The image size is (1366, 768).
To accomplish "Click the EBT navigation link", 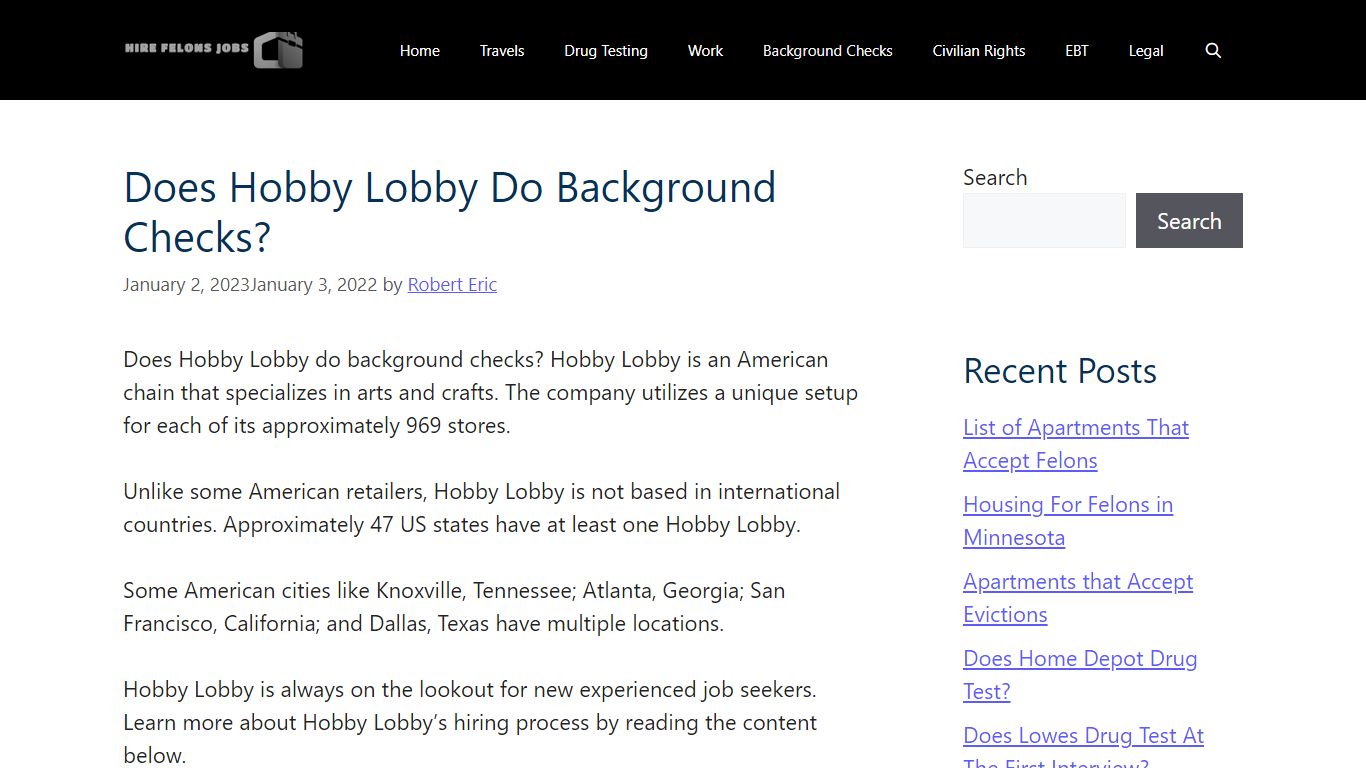I will [x=1076, y=51].
